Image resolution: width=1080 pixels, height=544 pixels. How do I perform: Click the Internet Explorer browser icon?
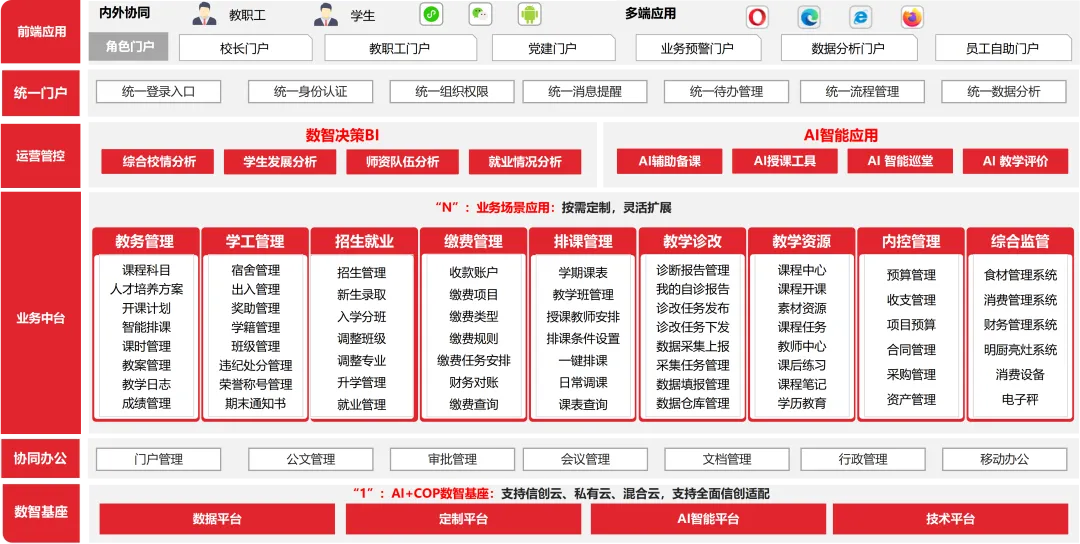pyautogui.click(x=860, y=17)
